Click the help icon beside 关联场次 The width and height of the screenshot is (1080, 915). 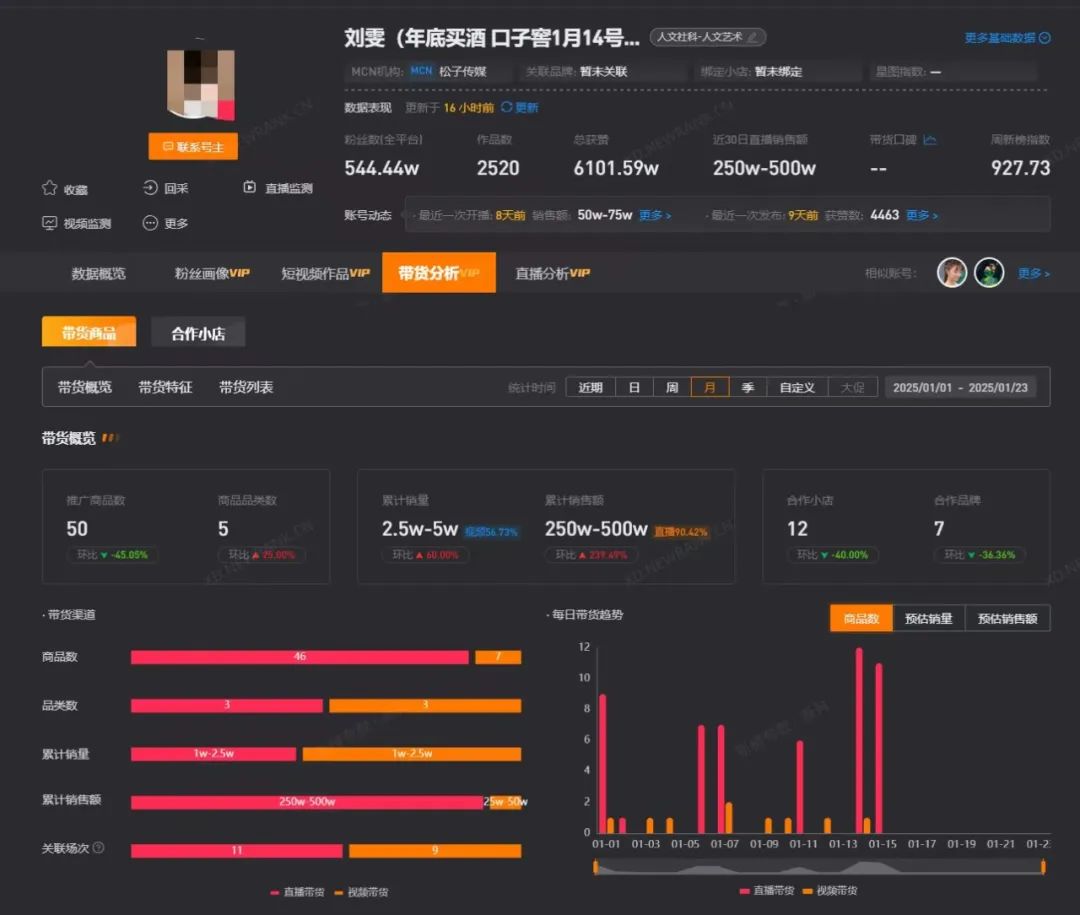pyautogui.click(x=98, y=848)
